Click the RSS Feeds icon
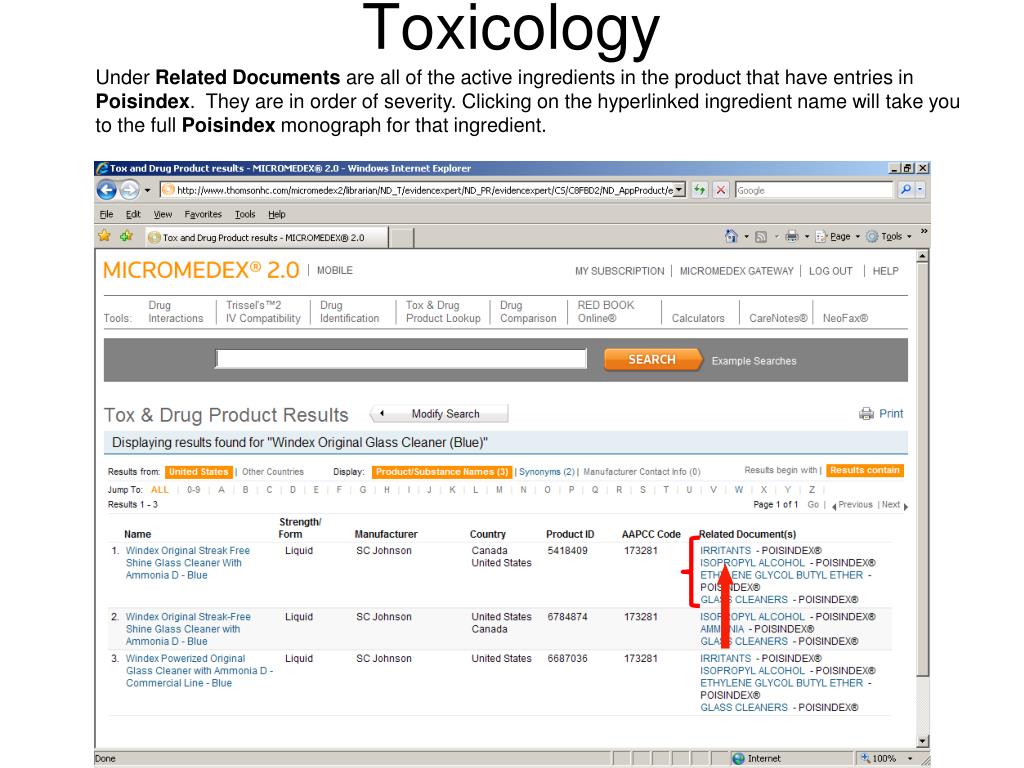The image size is (1024, 768). (761, 236)
